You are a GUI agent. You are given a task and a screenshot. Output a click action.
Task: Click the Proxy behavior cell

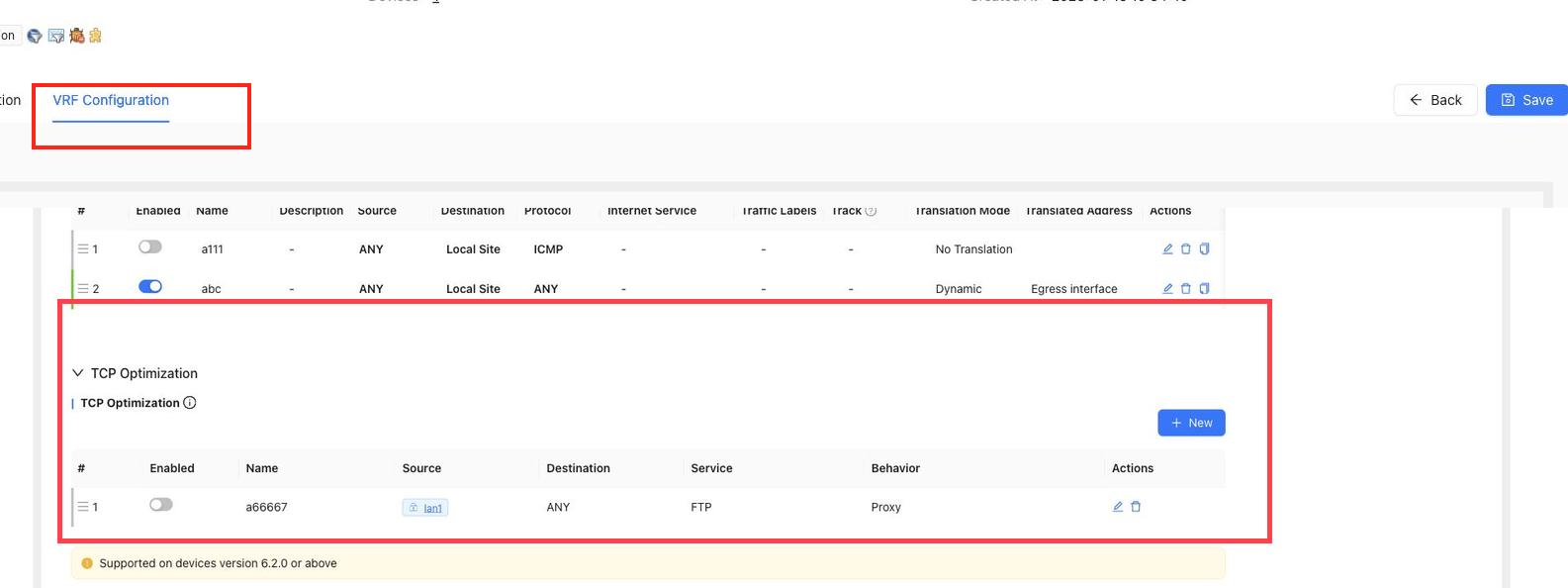click(x=886, y=507)
